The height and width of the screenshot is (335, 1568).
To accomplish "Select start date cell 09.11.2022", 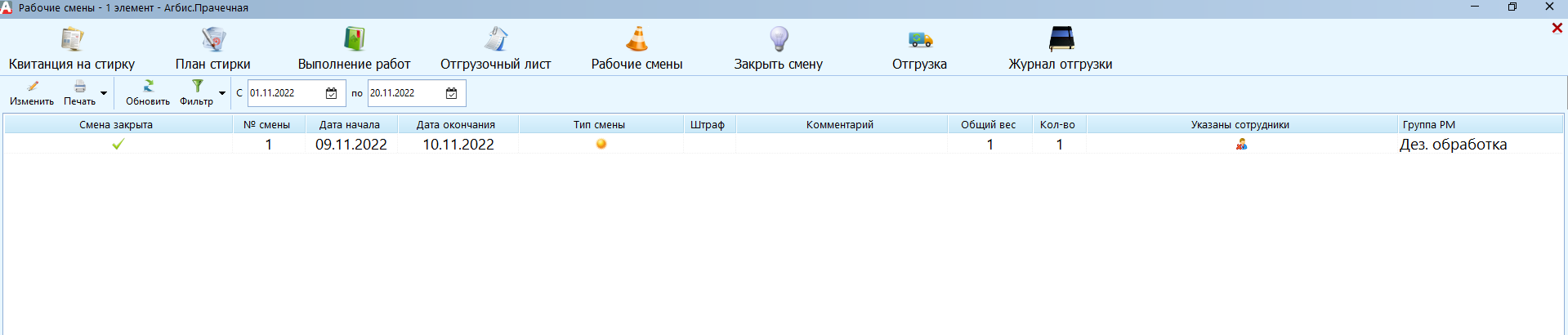I will 351,144.
